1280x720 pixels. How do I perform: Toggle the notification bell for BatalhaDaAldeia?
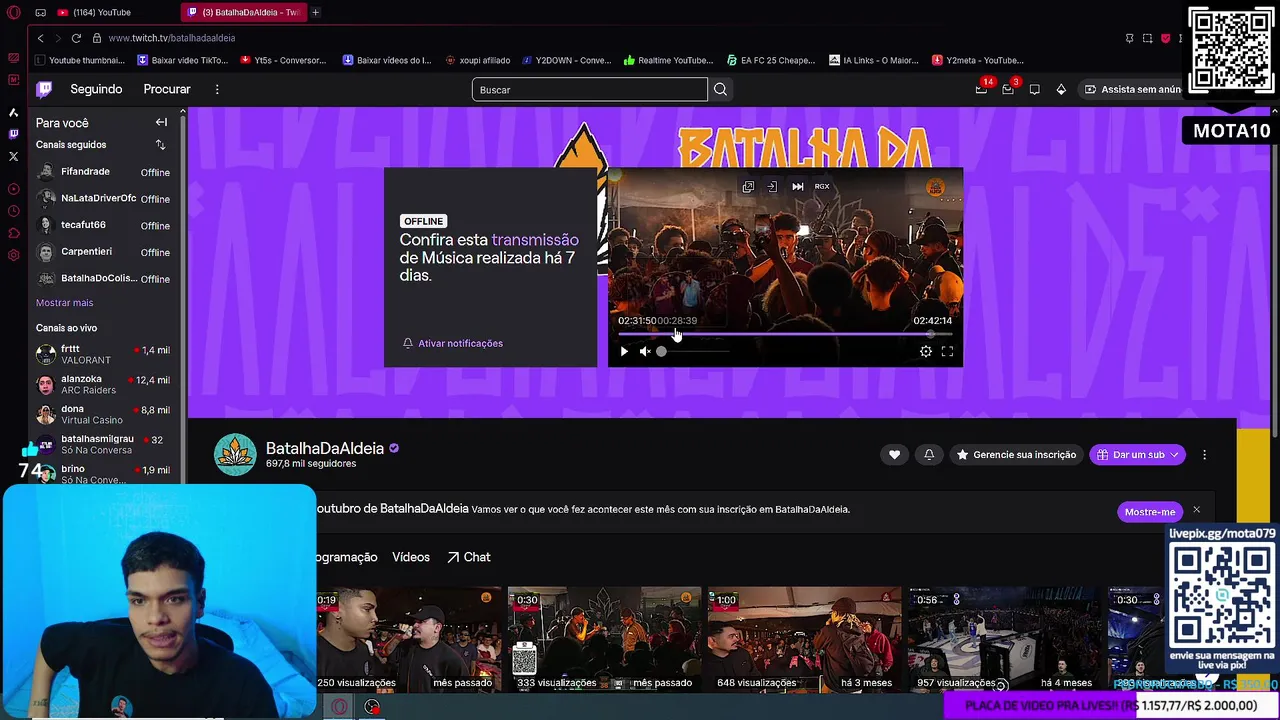coord(929,454)
